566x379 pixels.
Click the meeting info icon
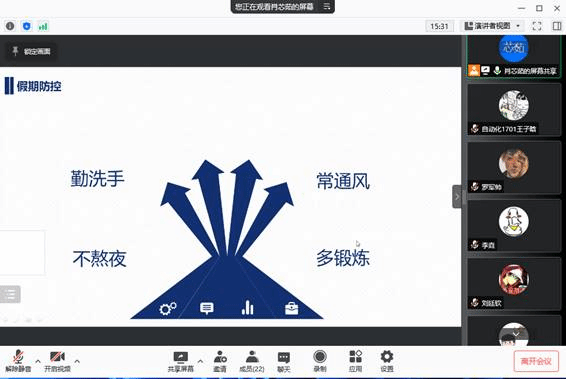tap(10, 26)
